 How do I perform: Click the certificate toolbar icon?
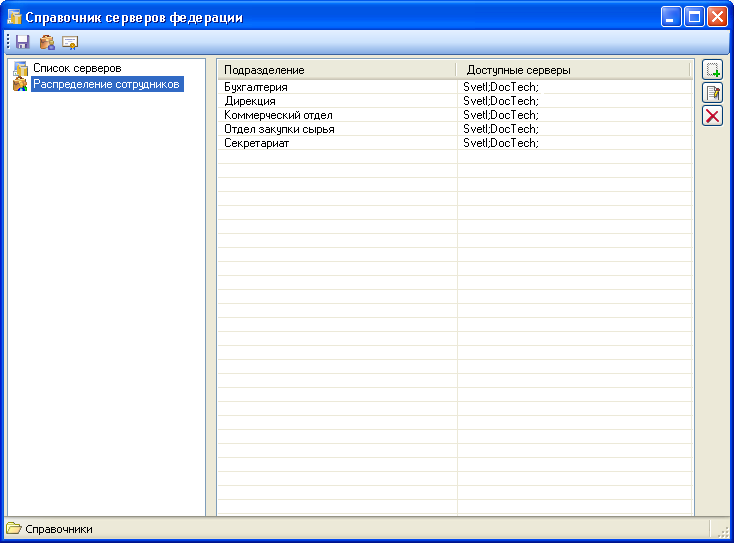click(x=70, y=43)
